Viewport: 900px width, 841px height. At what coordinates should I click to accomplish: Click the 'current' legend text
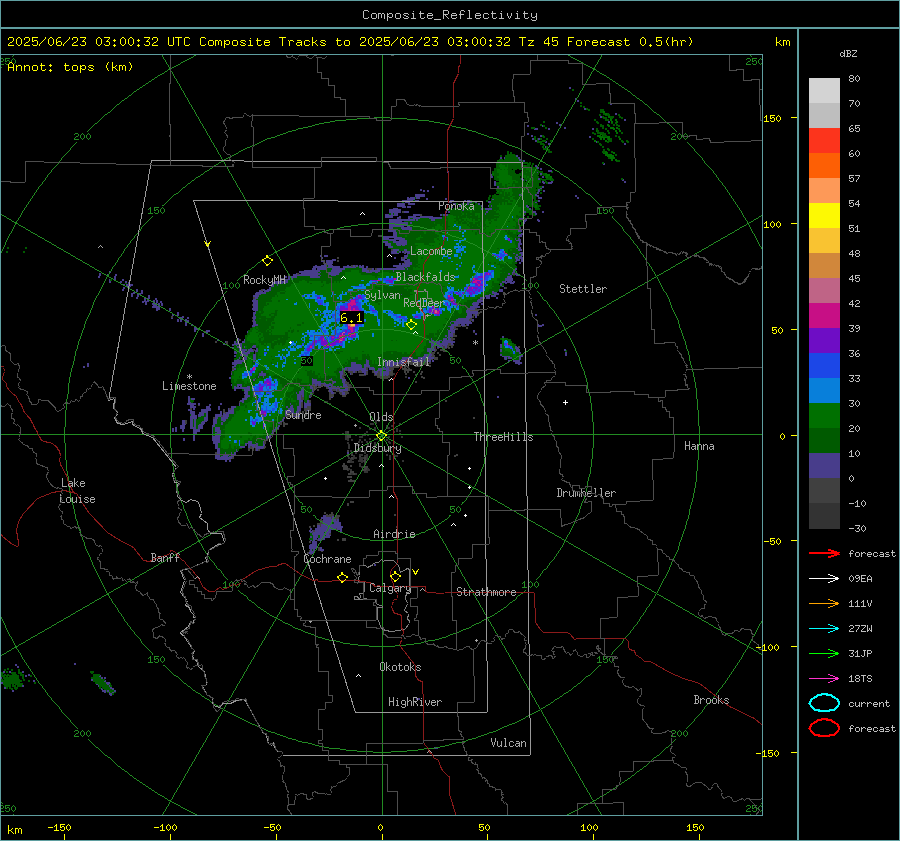point(869,704)
